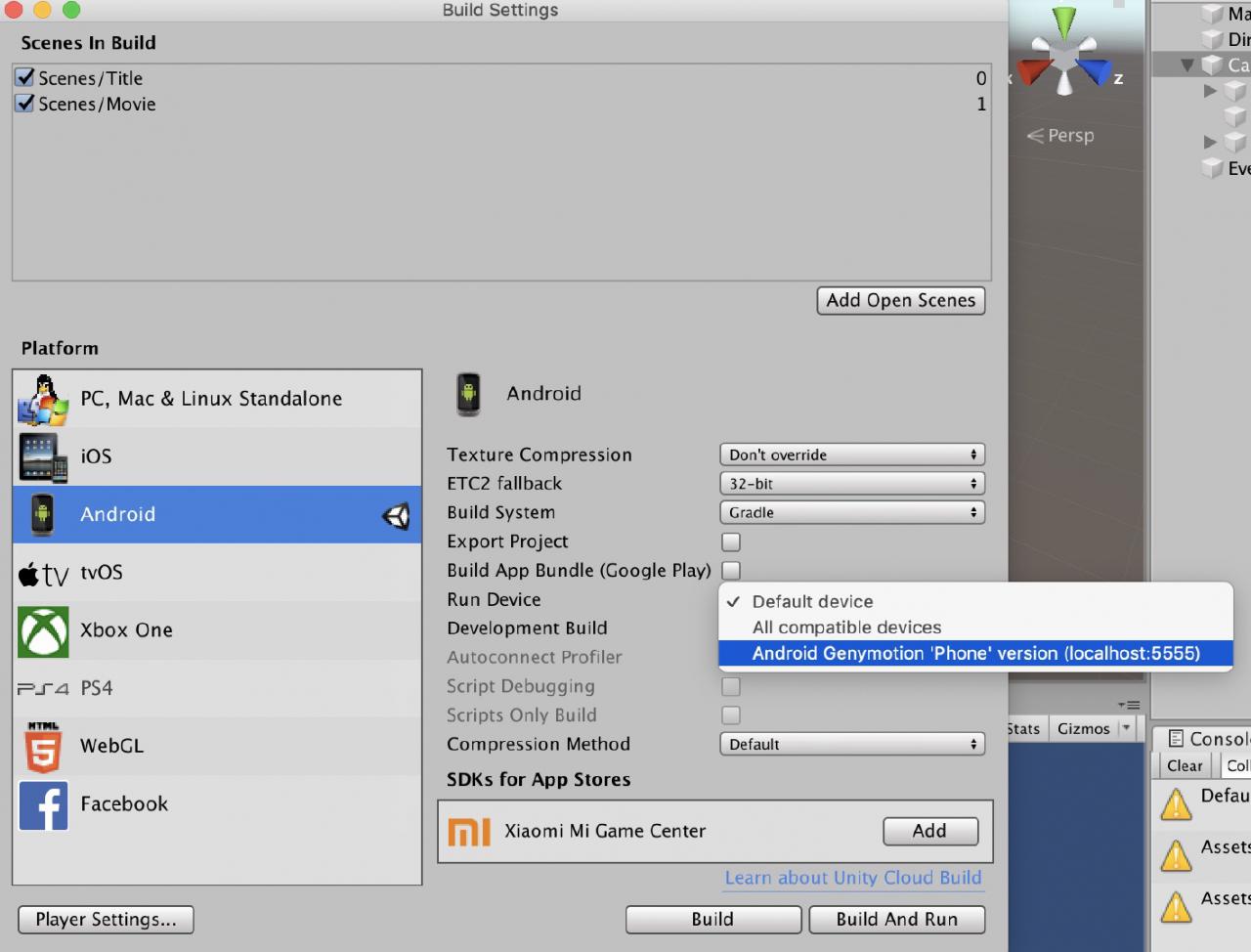Select the iOS platform icon
Viewport: 1251px width, 952px height.
tap(43, 457)
